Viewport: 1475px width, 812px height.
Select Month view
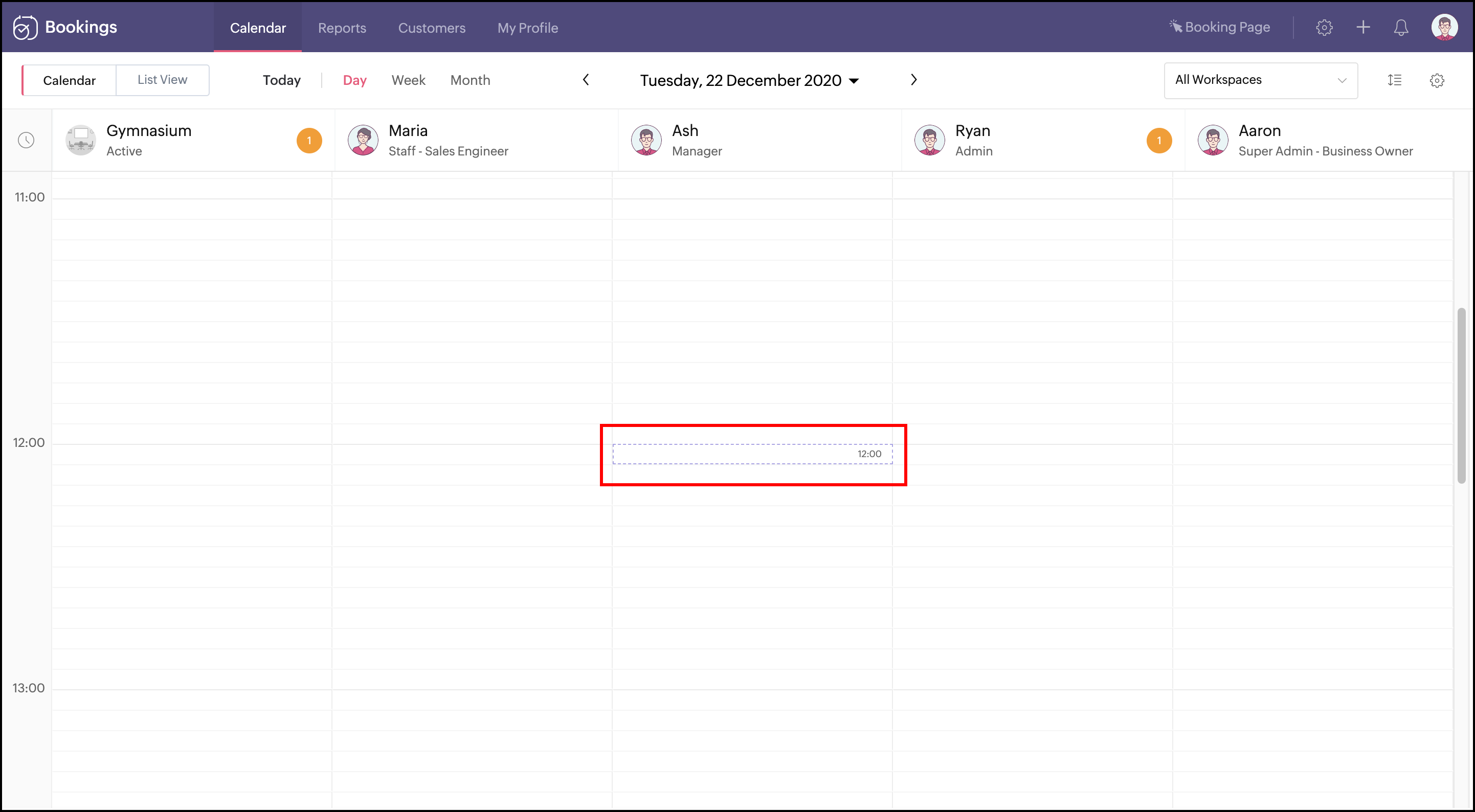(470, 80)
